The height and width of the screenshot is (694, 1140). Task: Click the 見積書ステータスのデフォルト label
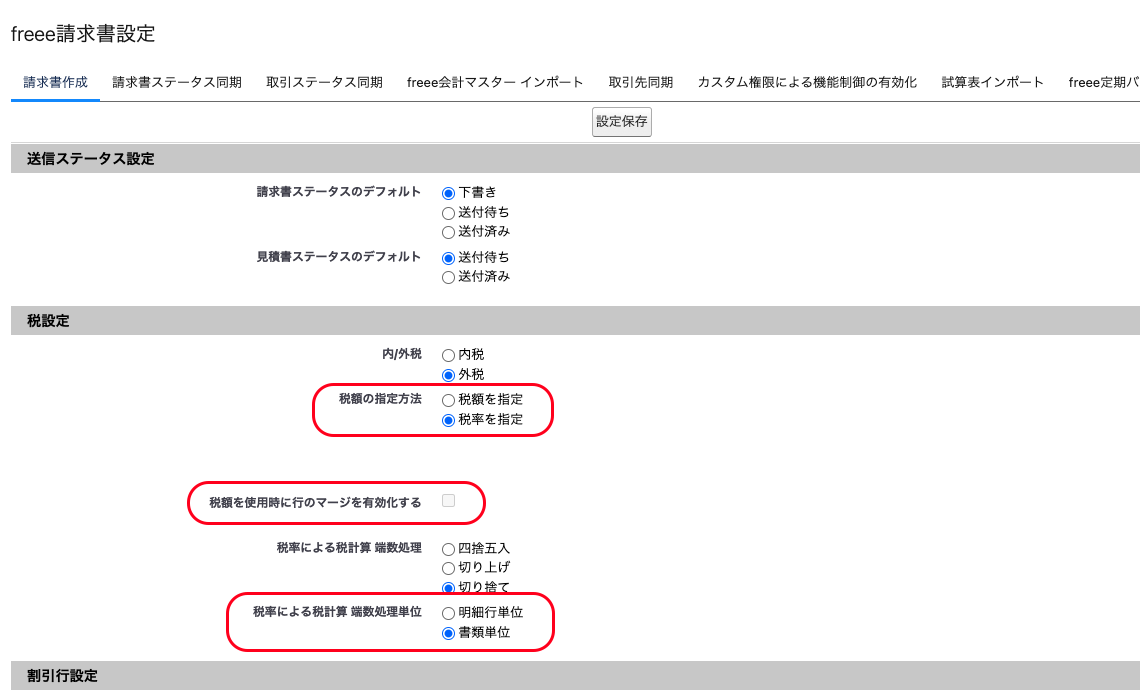pyautogui.click(x=339, y=257)
